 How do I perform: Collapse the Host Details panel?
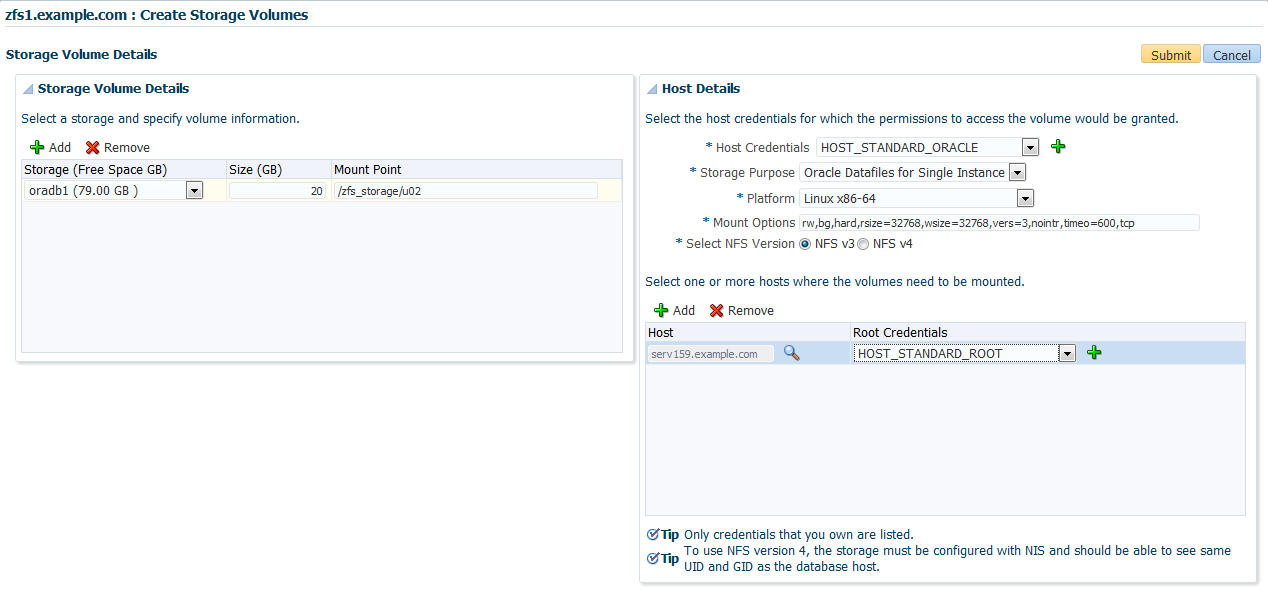coord(652,89)
